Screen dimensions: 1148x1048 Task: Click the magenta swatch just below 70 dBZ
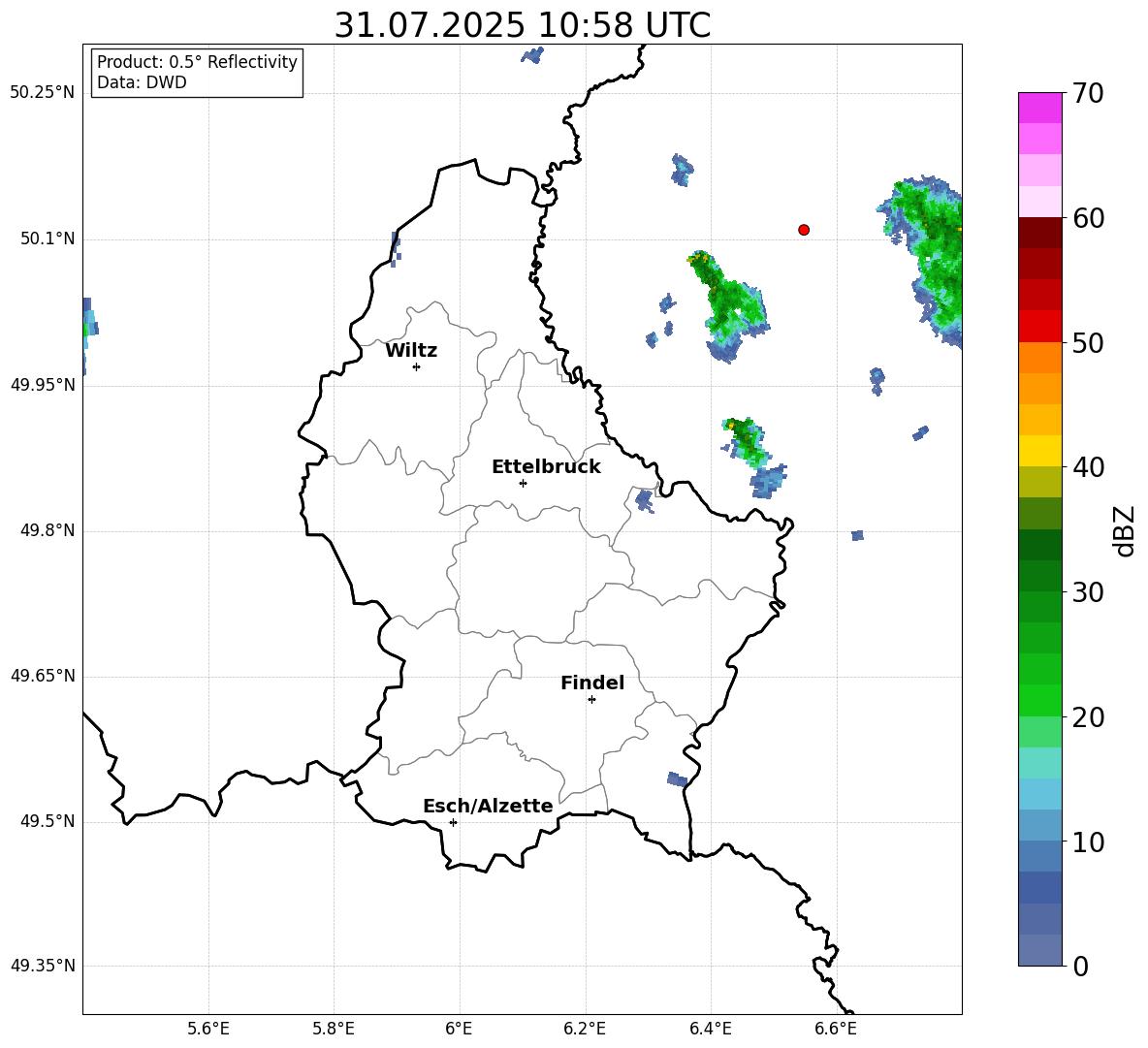pyautogui.click(x=1039, y=108)
